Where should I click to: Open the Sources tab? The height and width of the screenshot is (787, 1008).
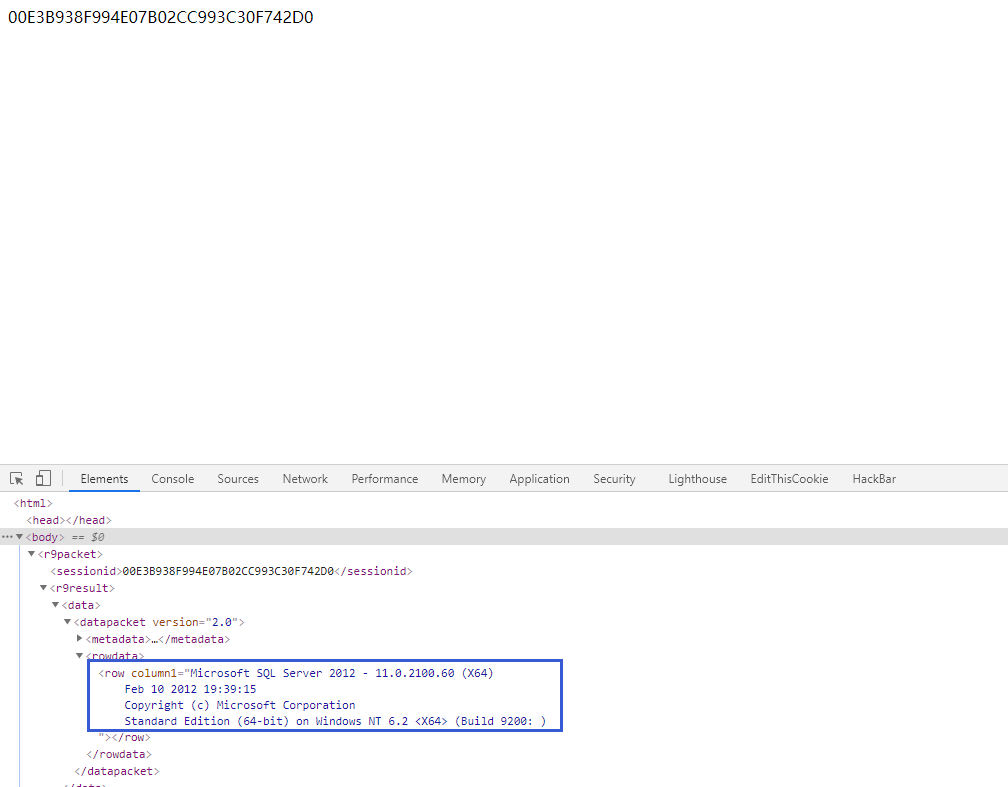click(238, 479)
